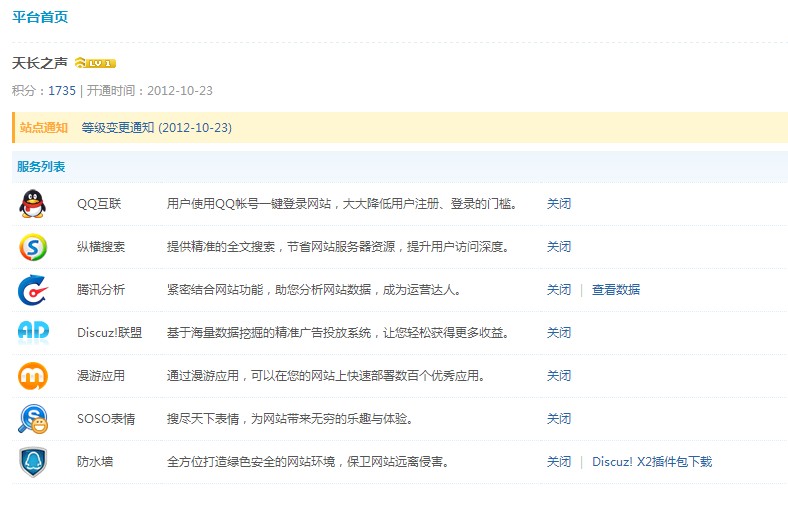Image resolution: width=788 pixels, height=514 pixels.
Task: Select the 纵横搜索 service name
Action: [101, 247]
